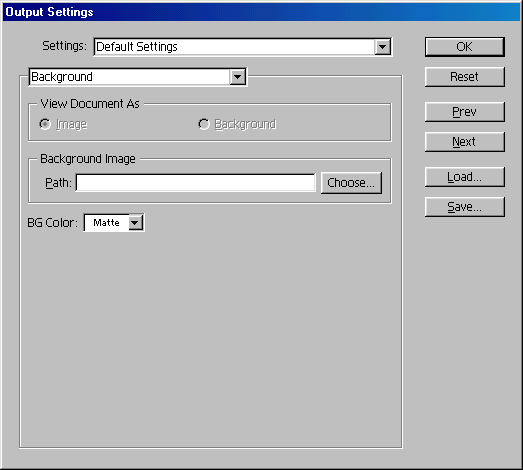Click Choose... to browse background image
This screenshot has width=523, height=470.
[x=351, y=183]
